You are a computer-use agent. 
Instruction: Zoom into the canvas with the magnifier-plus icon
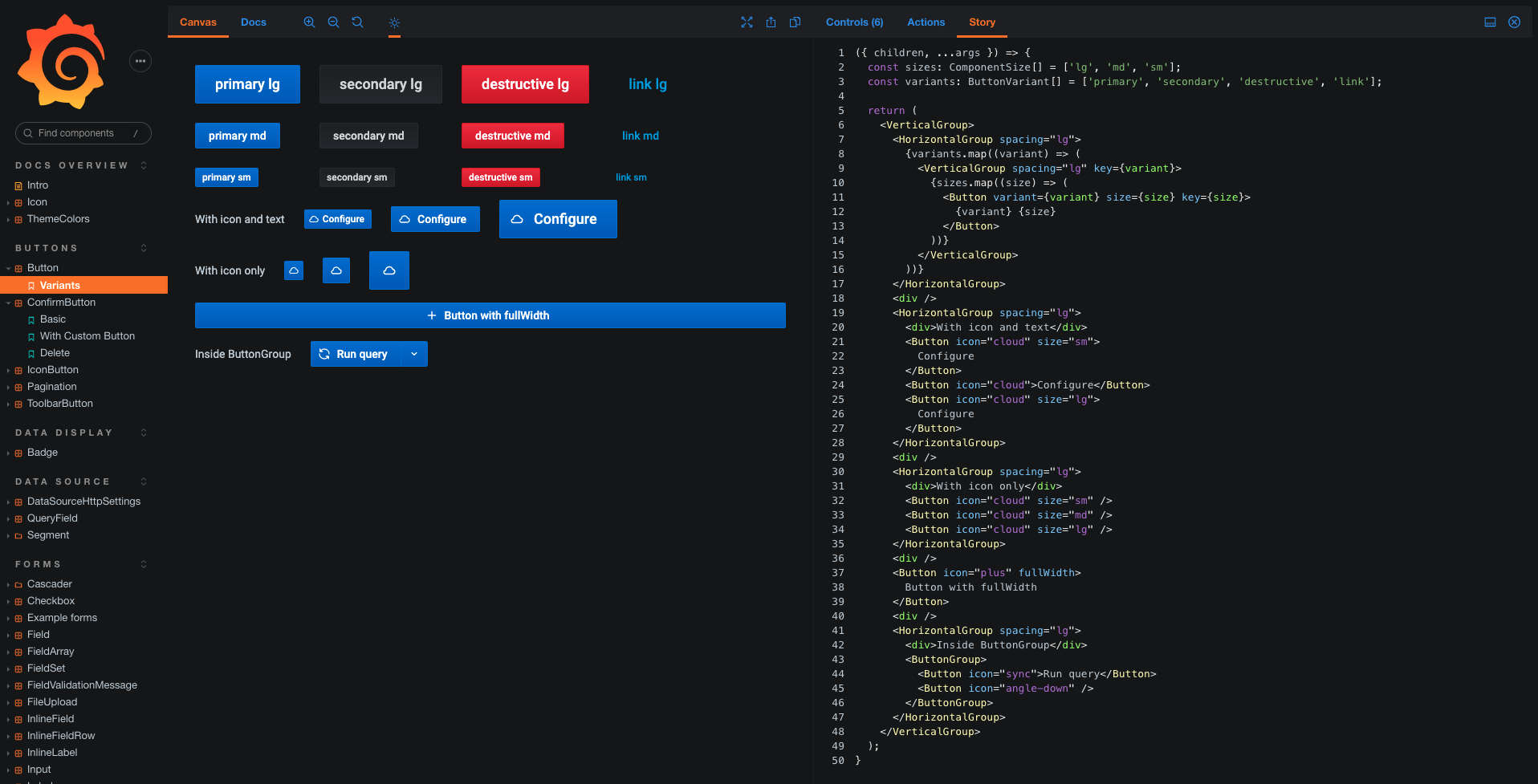(309, 22)
